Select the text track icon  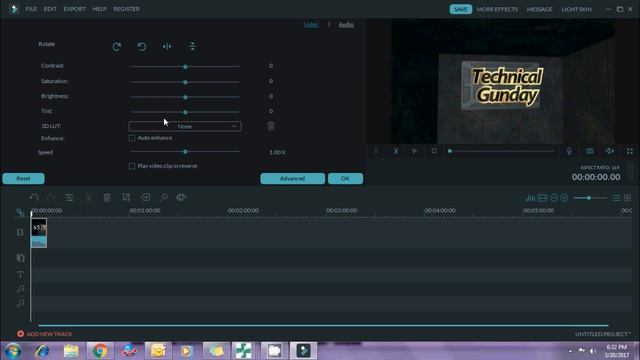click(x=20, y=274)
